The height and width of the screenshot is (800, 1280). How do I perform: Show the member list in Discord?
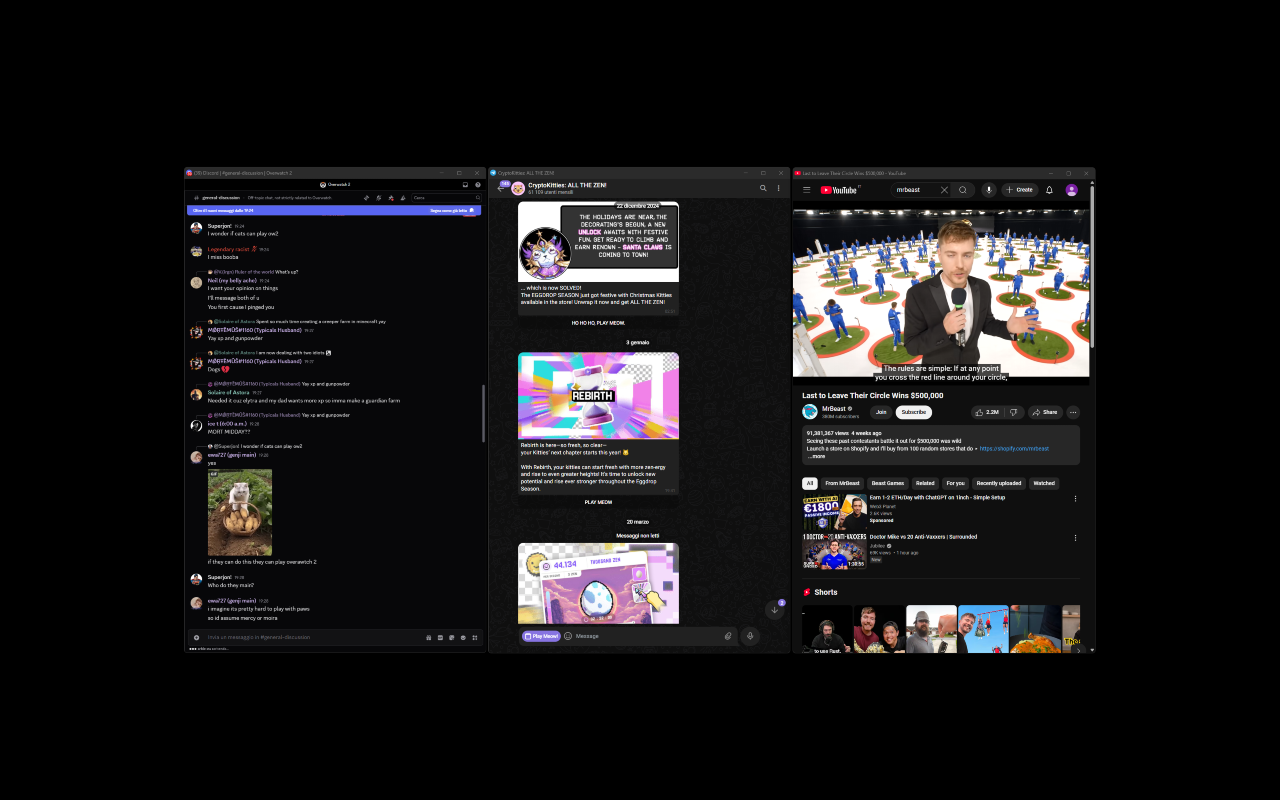[x=403, y=197]
